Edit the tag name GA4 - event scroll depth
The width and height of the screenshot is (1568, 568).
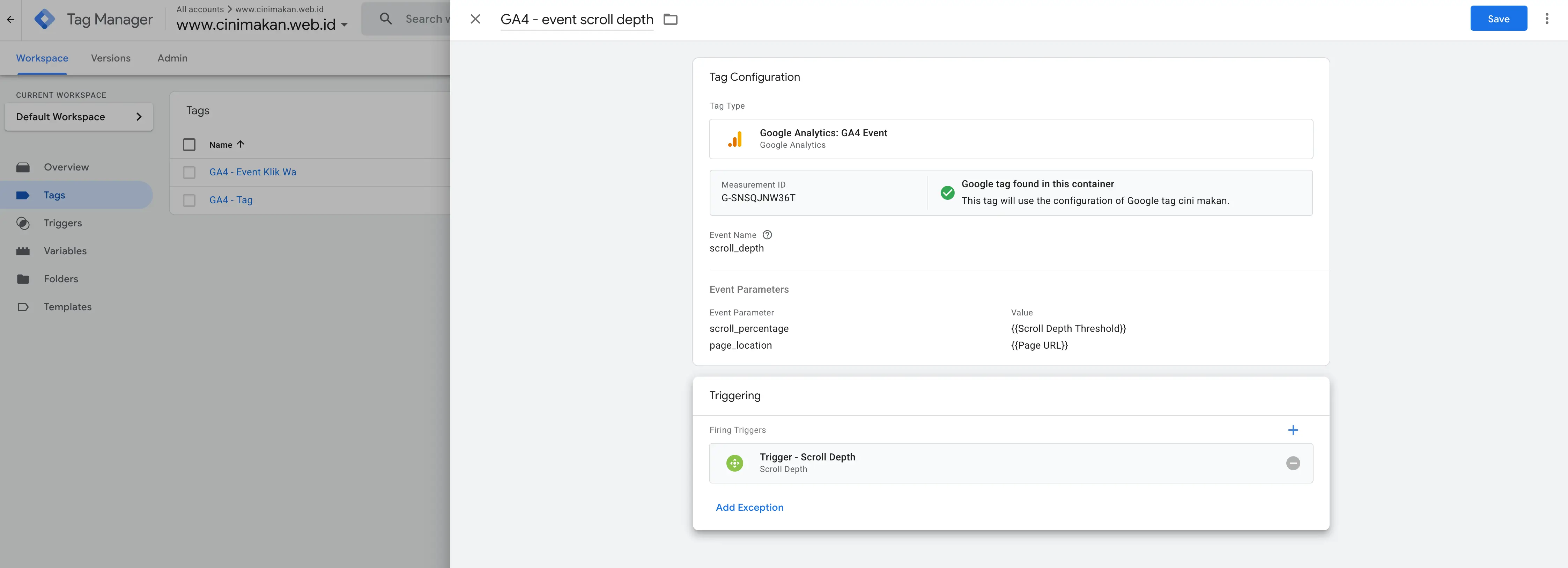(x=576, y=20)
